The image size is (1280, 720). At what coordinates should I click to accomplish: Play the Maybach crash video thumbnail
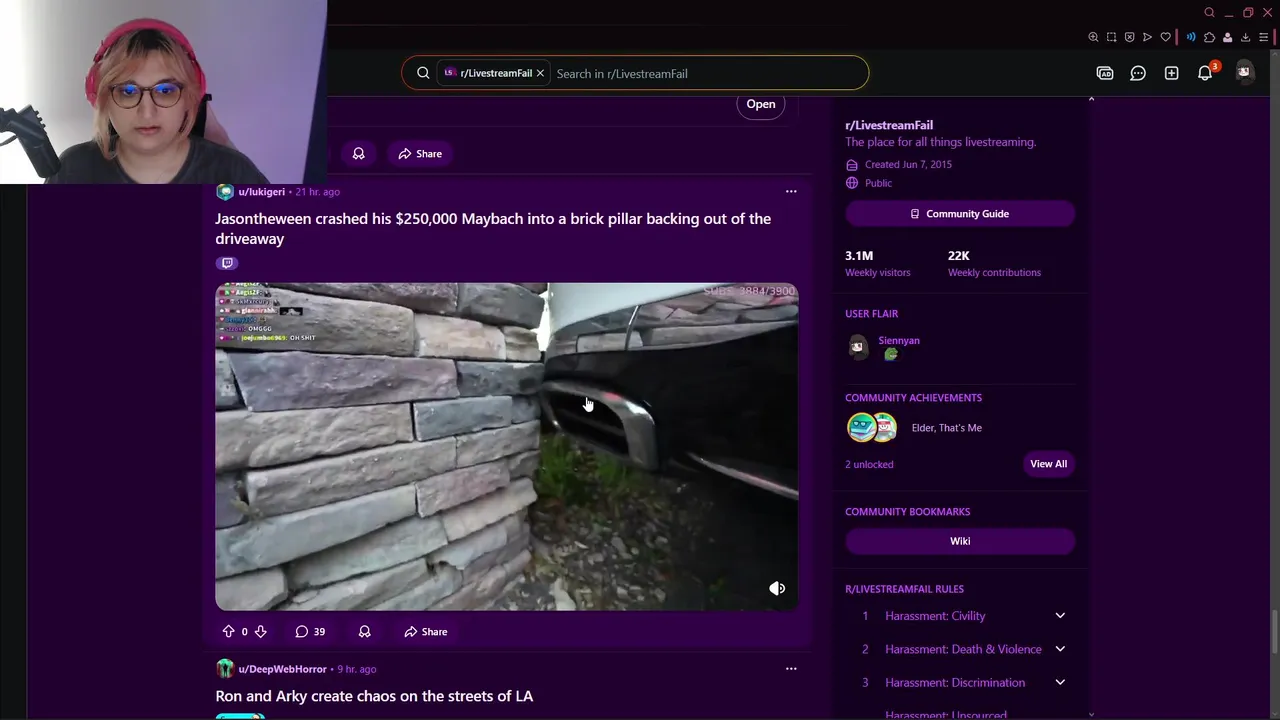point(506,446)
